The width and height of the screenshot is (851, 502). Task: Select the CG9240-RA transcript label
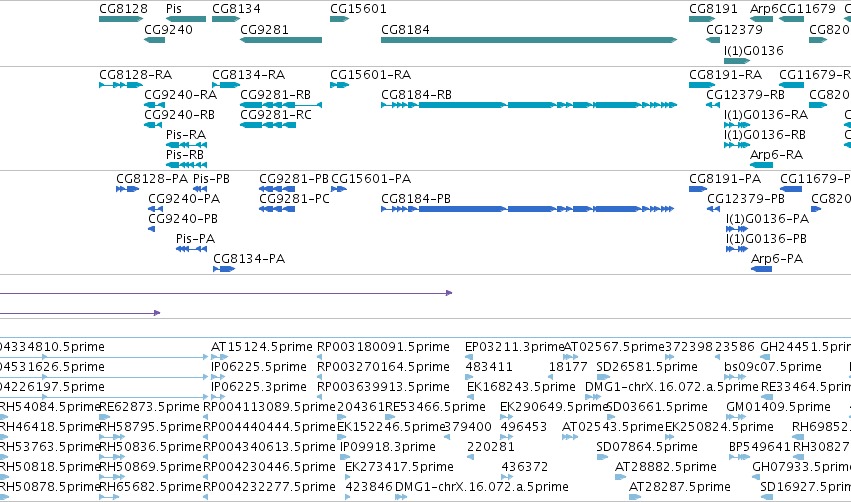click(181, 94)
